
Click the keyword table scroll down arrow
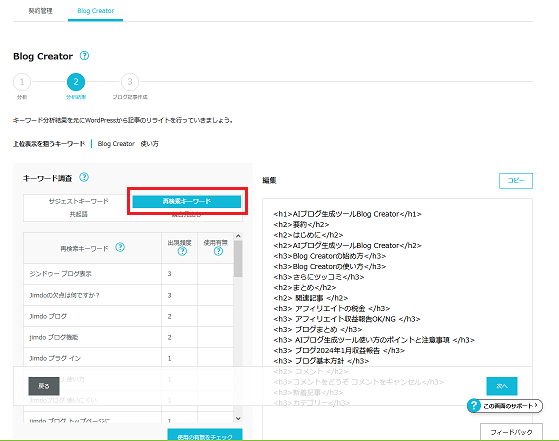238,419
